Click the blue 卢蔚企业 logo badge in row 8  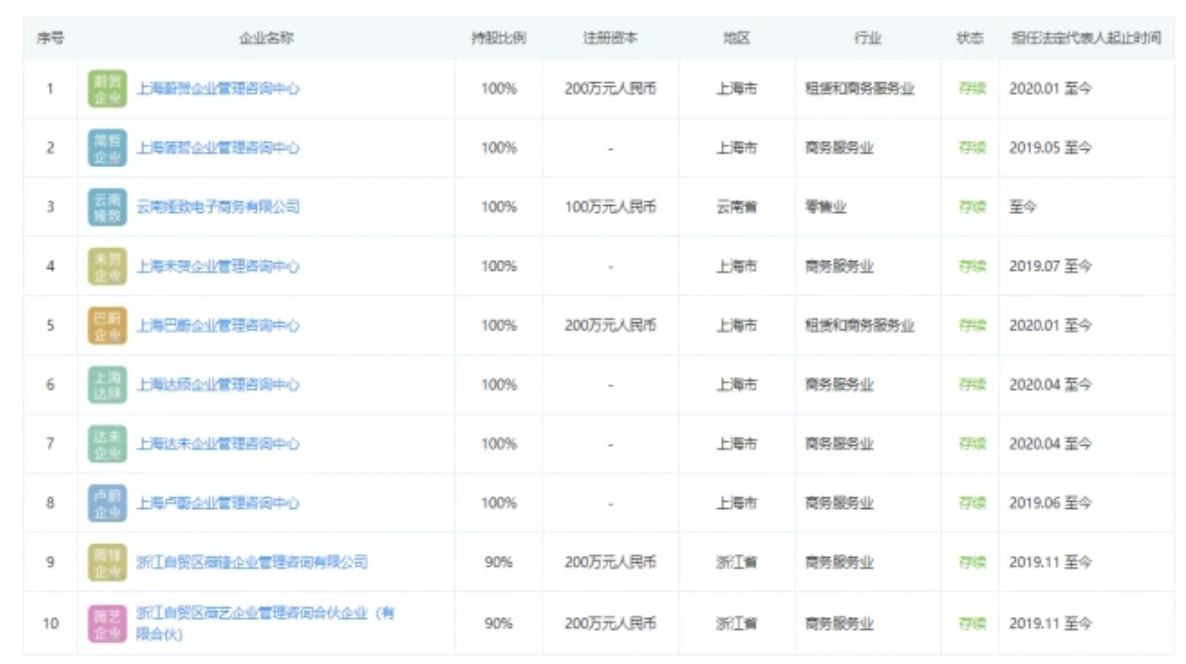click(x=107, y=504)
